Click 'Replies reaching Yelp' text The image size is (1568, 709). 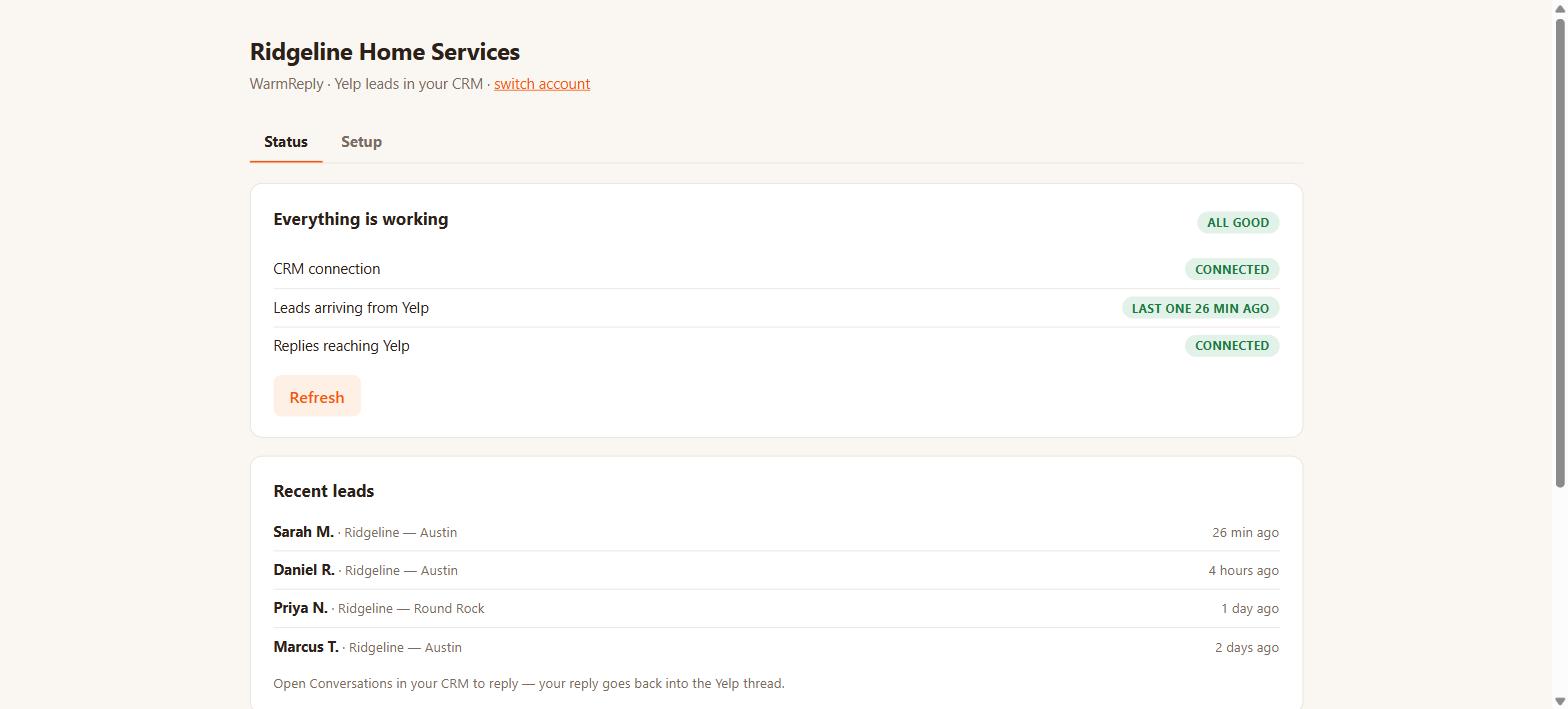341,346
